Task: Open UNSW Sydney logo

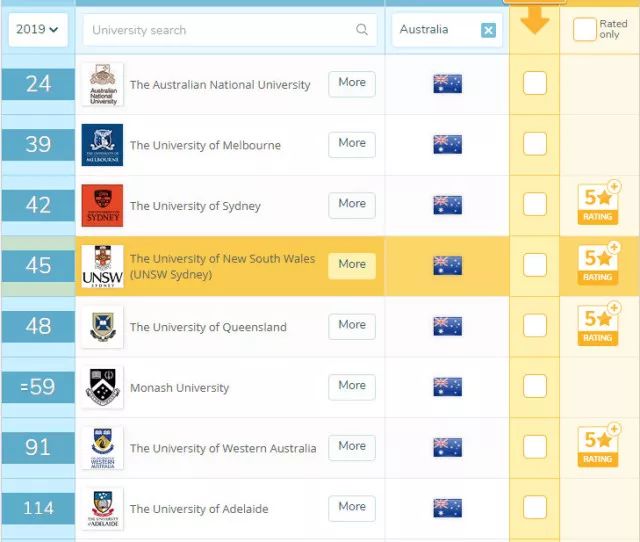Action: 102,266
